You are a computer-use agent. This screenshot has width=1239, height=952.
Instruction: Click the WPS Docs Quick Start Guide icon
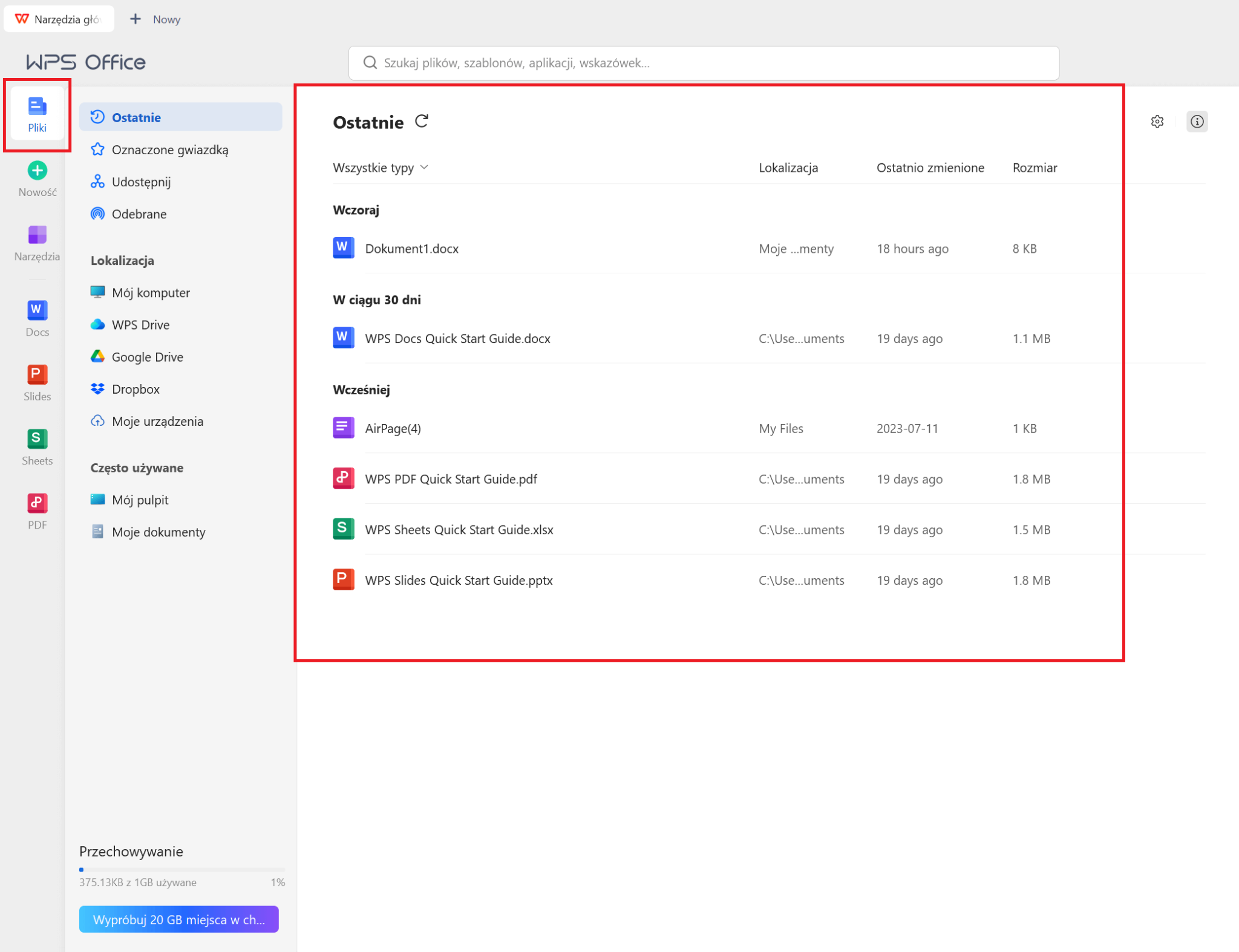[x=343, y=338]
